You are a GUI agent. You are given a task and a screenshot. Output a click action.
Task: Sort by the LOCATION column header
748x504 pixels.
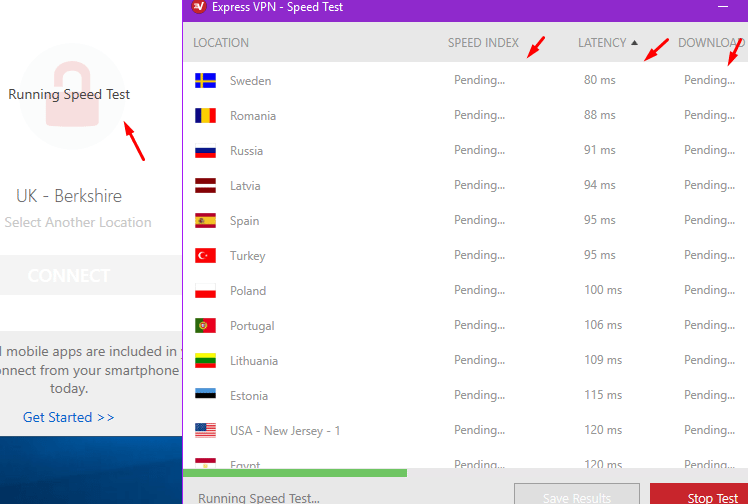pos(221,42)
